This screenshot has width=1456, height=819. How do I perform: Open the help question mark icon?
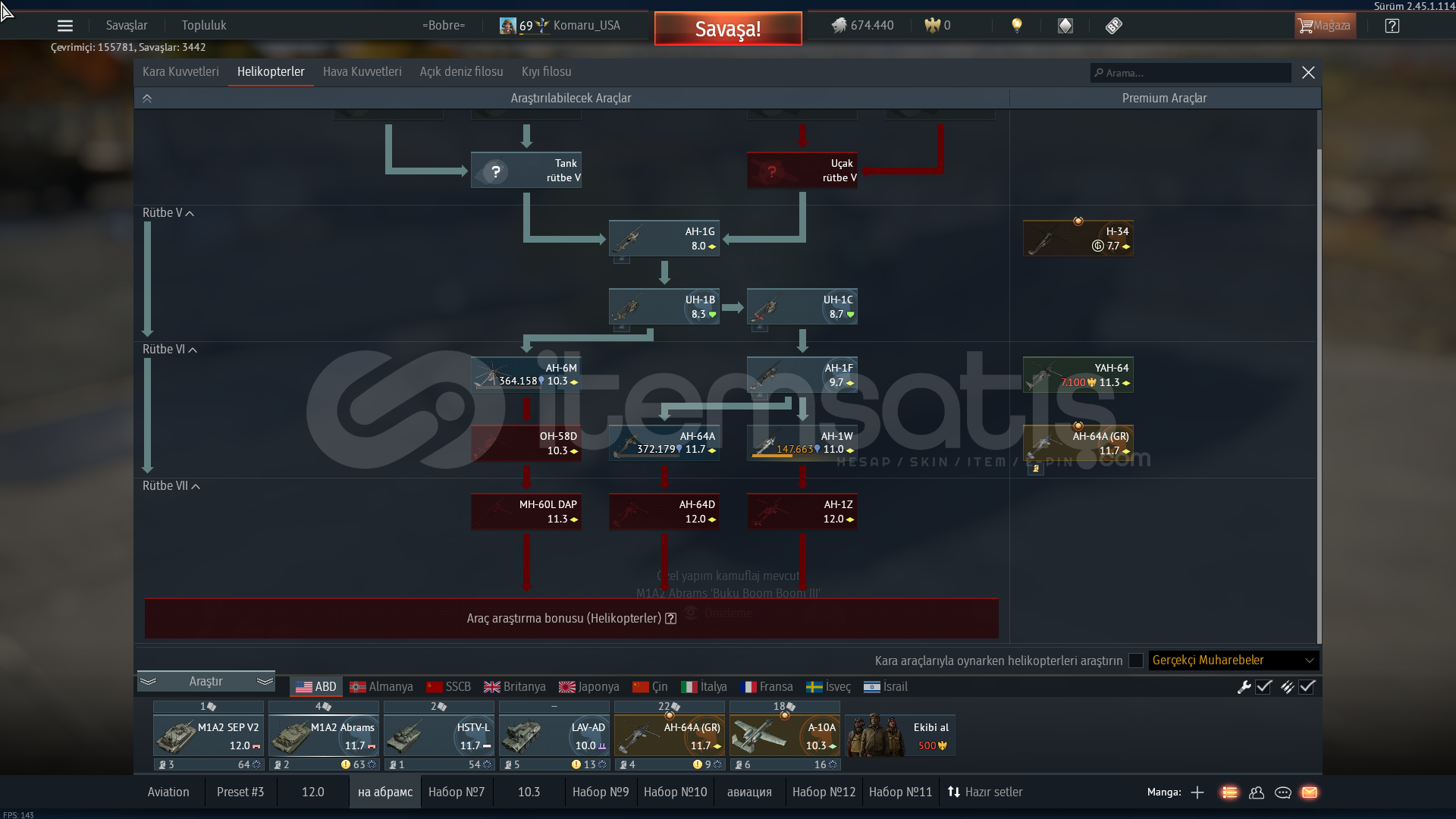[x=1392, y=26]
